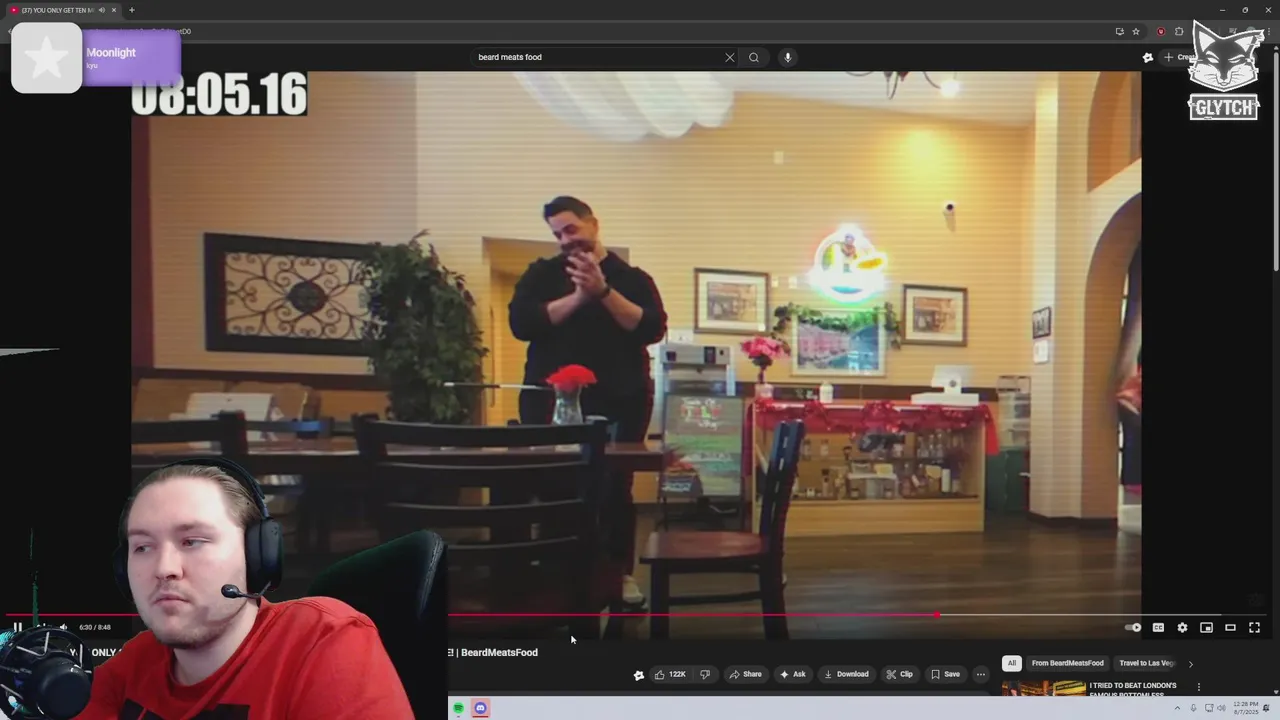
Task: Click the install app icon in address bar
Action: [1119, 31]
